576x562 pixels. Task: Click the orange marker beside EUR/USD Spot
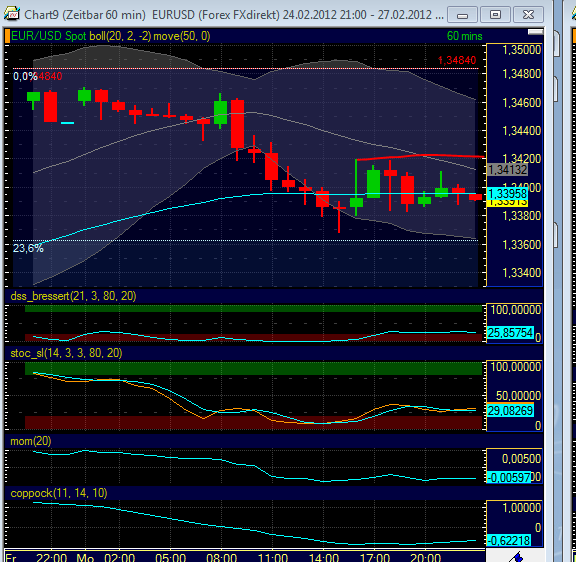(7, 36)
